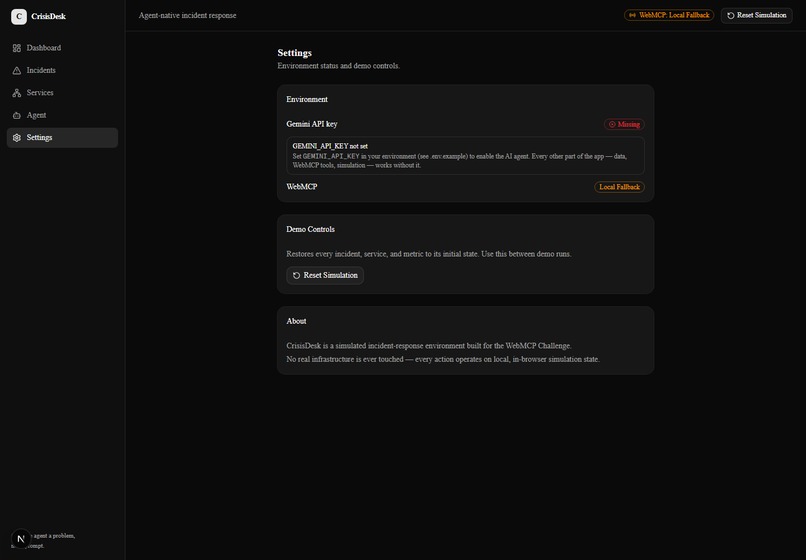
Task: Click the WebMCP row label
Action: (302, 187)
